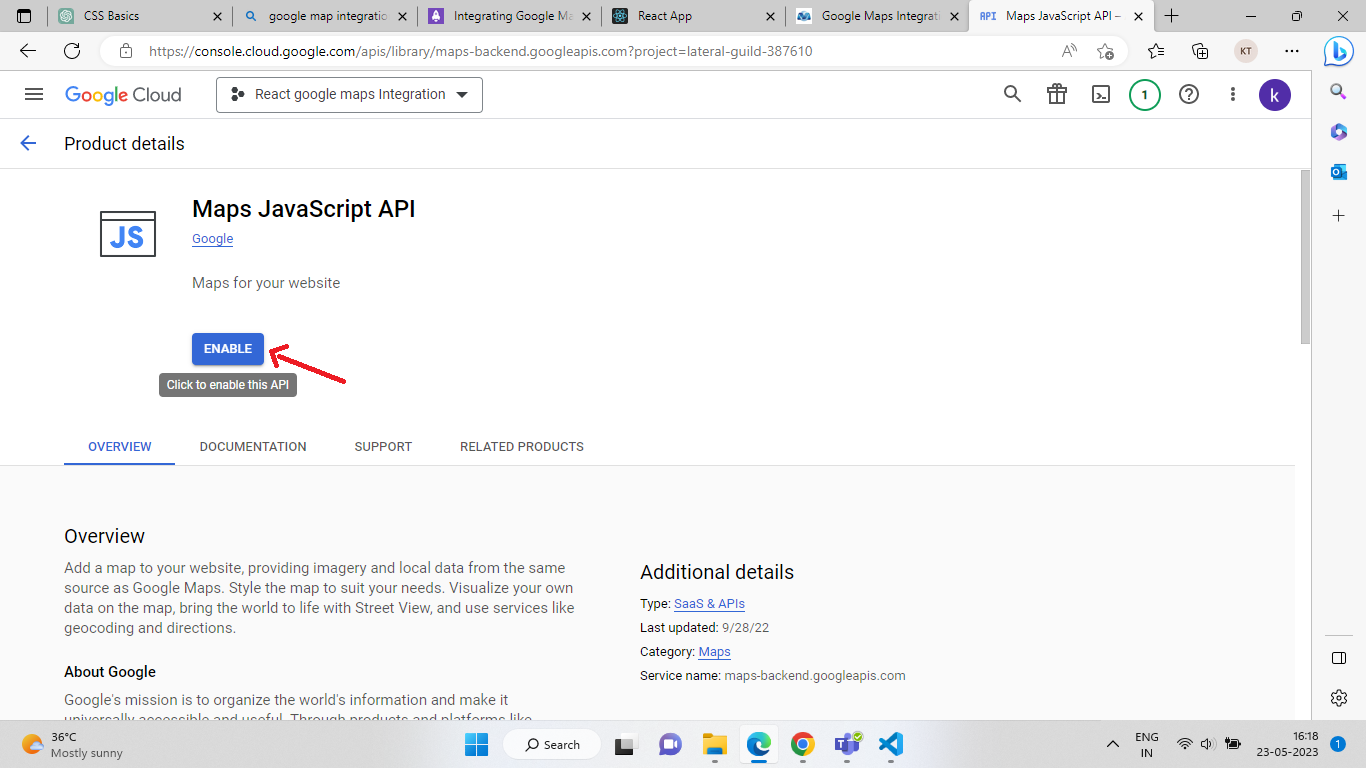The width and height of the screenshot is (1366, 768).
Task: Switch to the Documentation tab
Action: click(x=253, y=446)
